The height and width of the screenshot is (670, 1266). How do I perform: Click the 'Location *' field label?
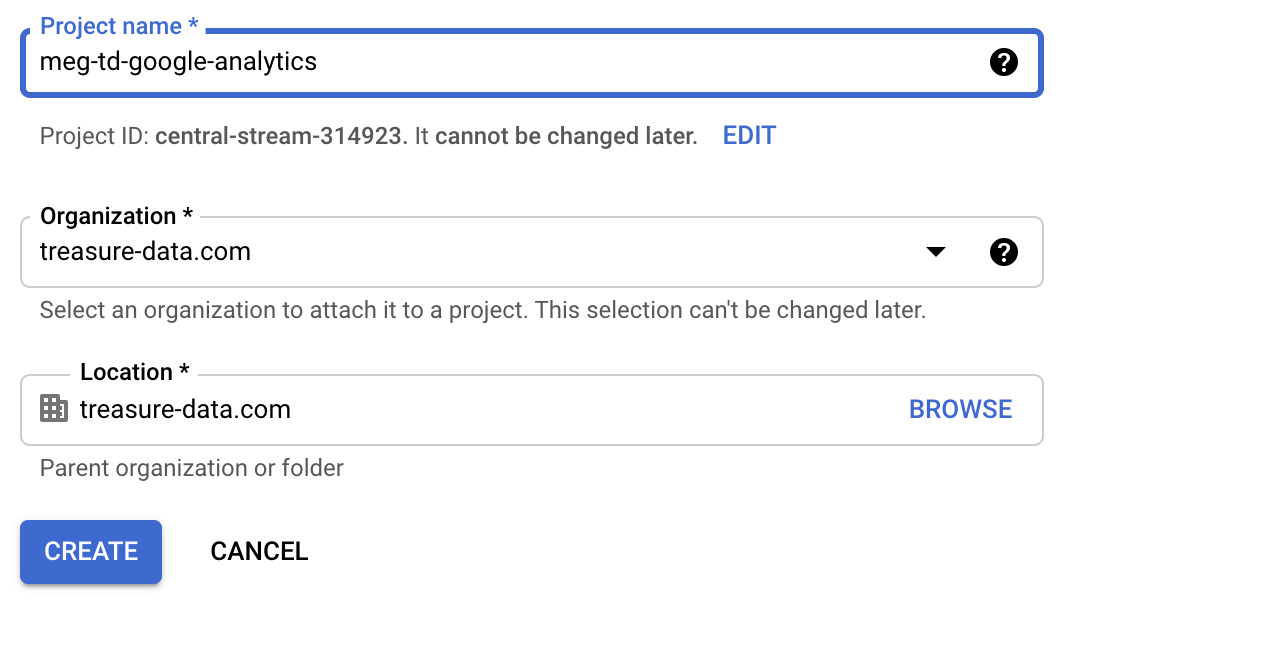[134, 372]
